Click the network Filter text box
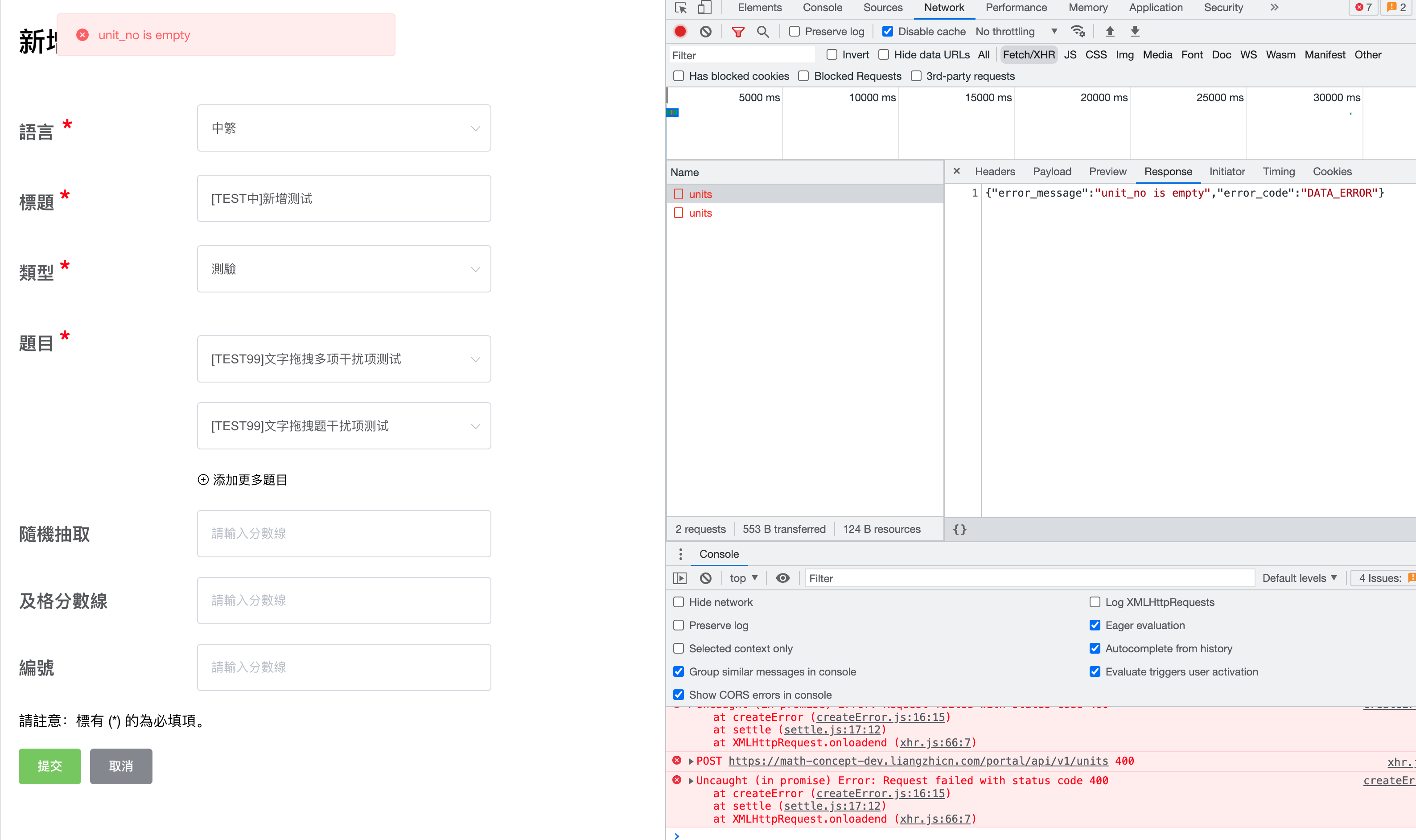Image resolution: width=1416 pixels, height=840 pixels. 741,55
